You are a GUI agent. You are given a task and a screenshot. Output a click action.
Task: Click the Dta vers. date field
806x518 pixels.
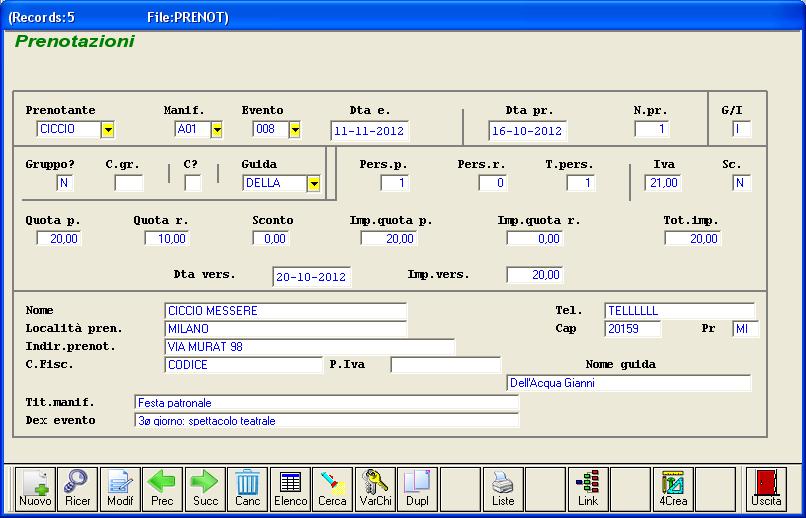coord(312,276)
